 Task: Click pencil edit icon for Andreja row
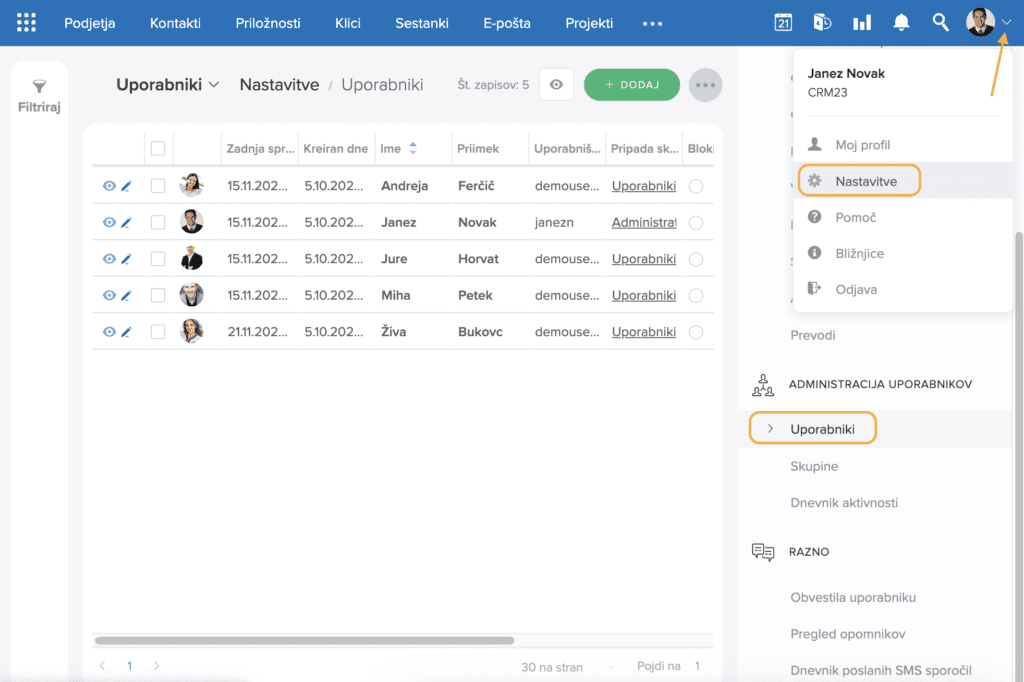click(126, 186)
